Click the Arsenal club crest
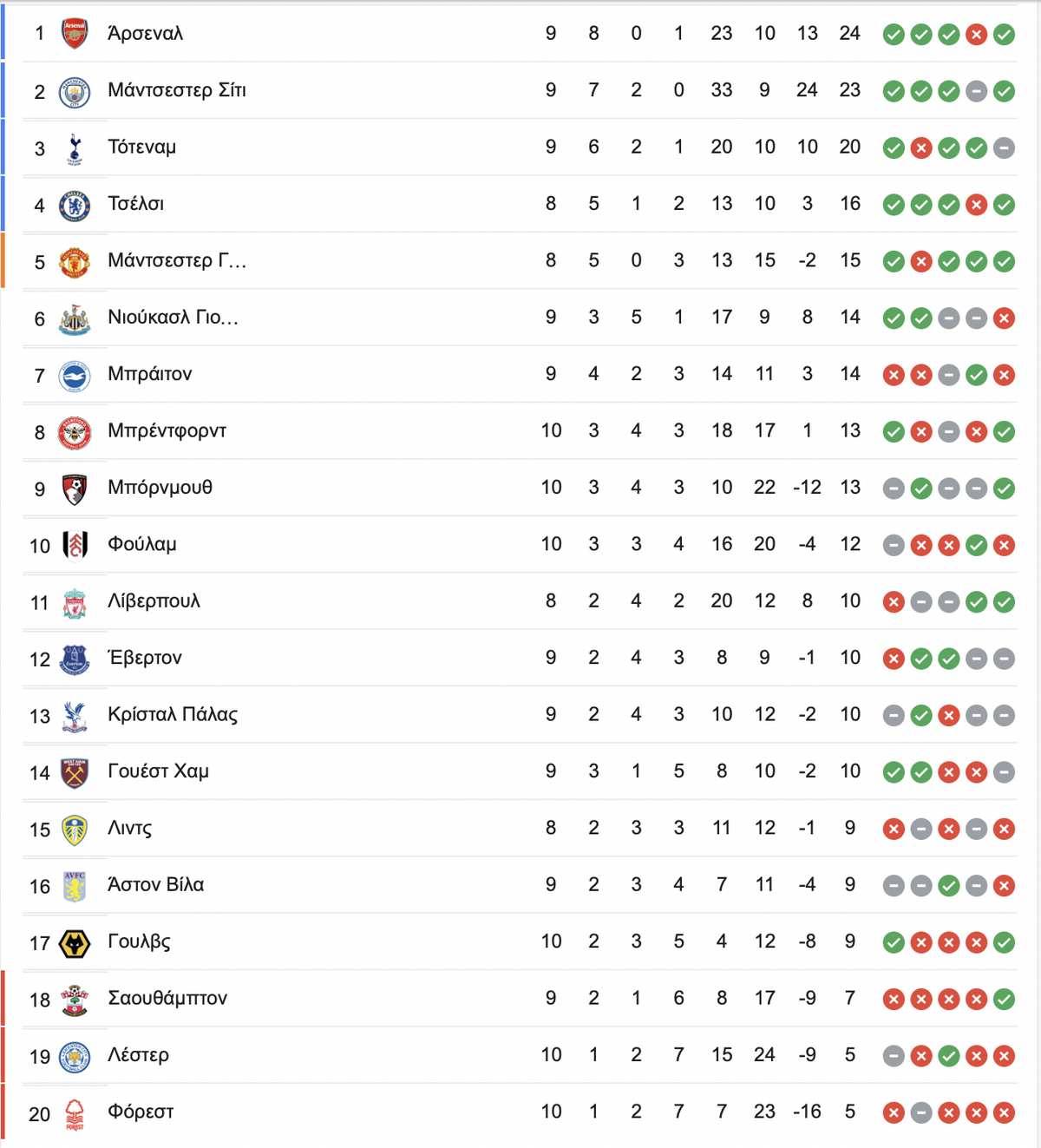Viewport: 1041px width, 1148px height. pos(75,34)
